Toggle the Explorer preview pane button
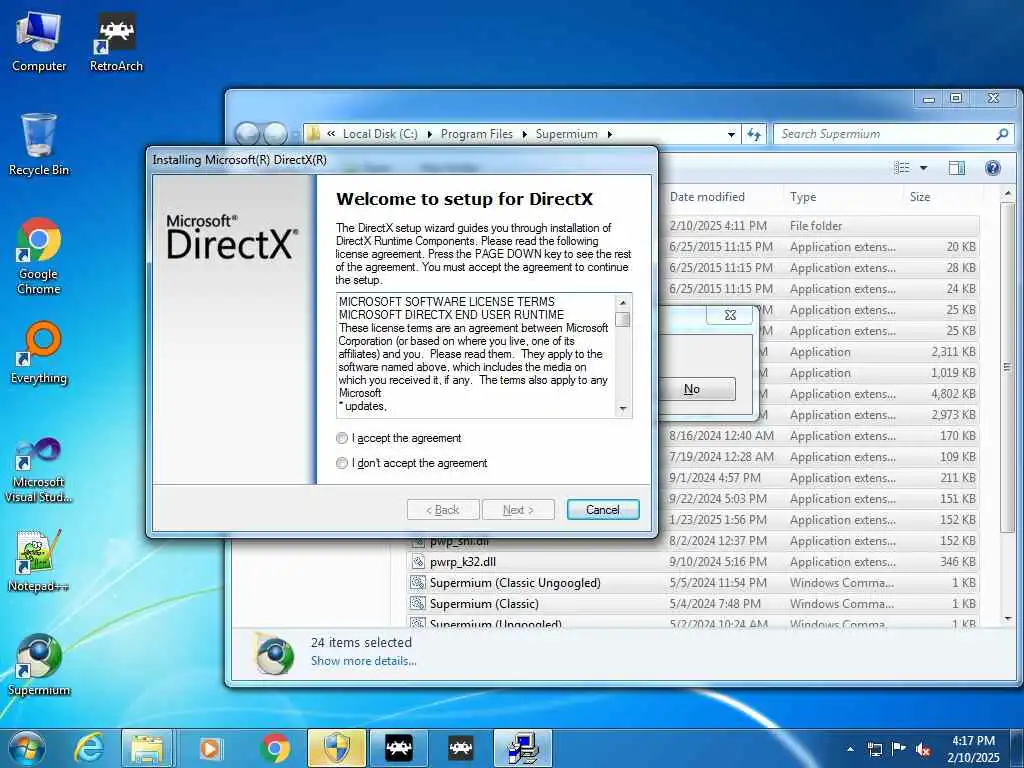 (x=956, y=168)
